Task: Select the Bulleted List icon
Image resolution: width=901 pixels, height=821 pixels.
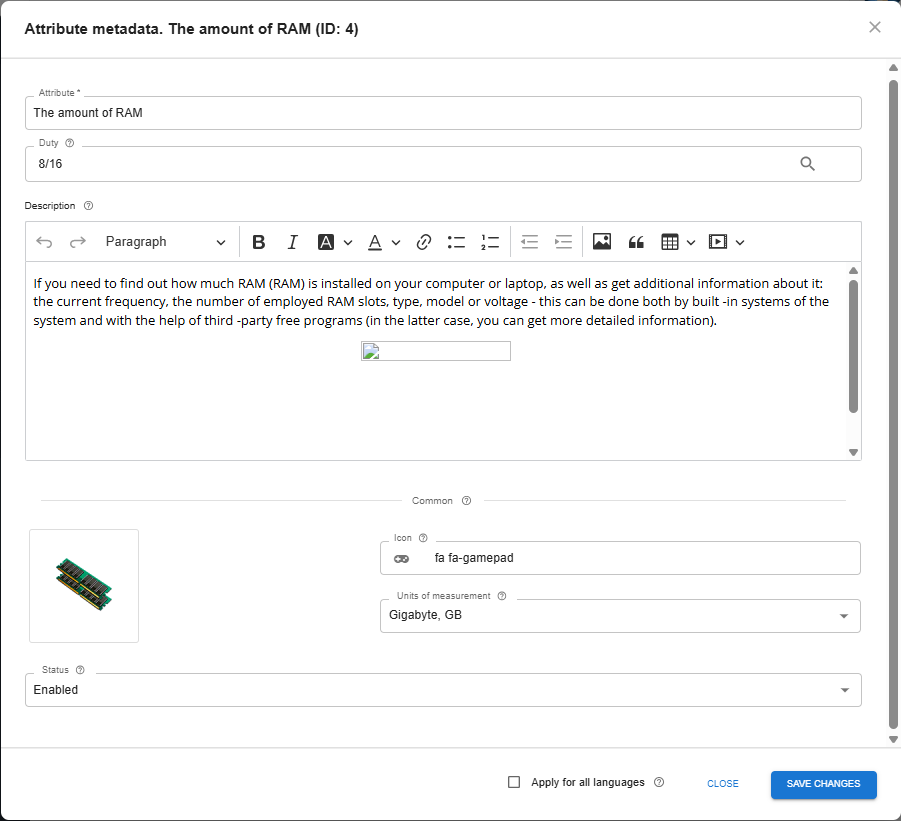Action: tap(456, 241)
